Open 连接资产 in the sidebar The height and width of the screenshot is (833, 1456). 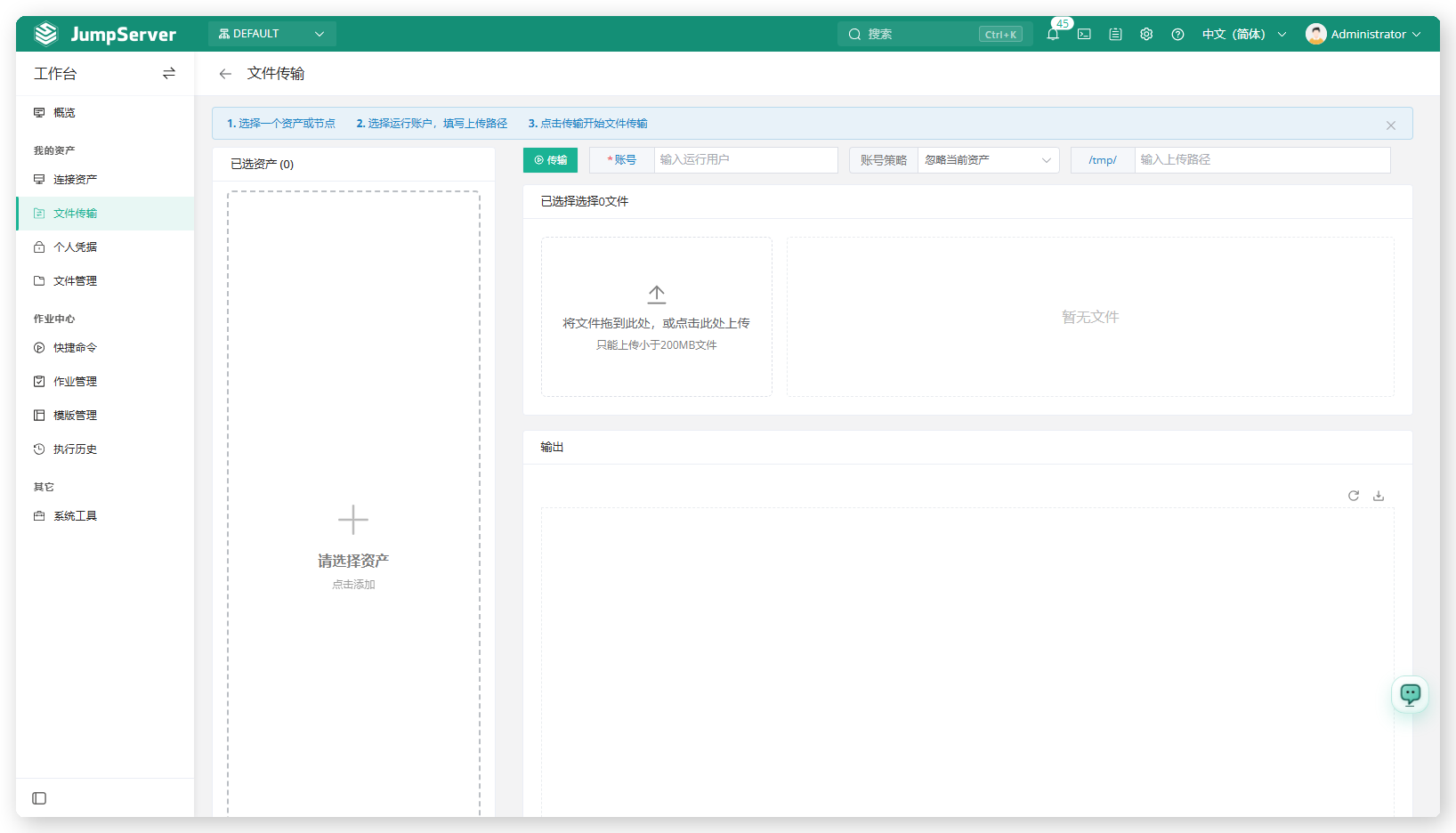105,179
